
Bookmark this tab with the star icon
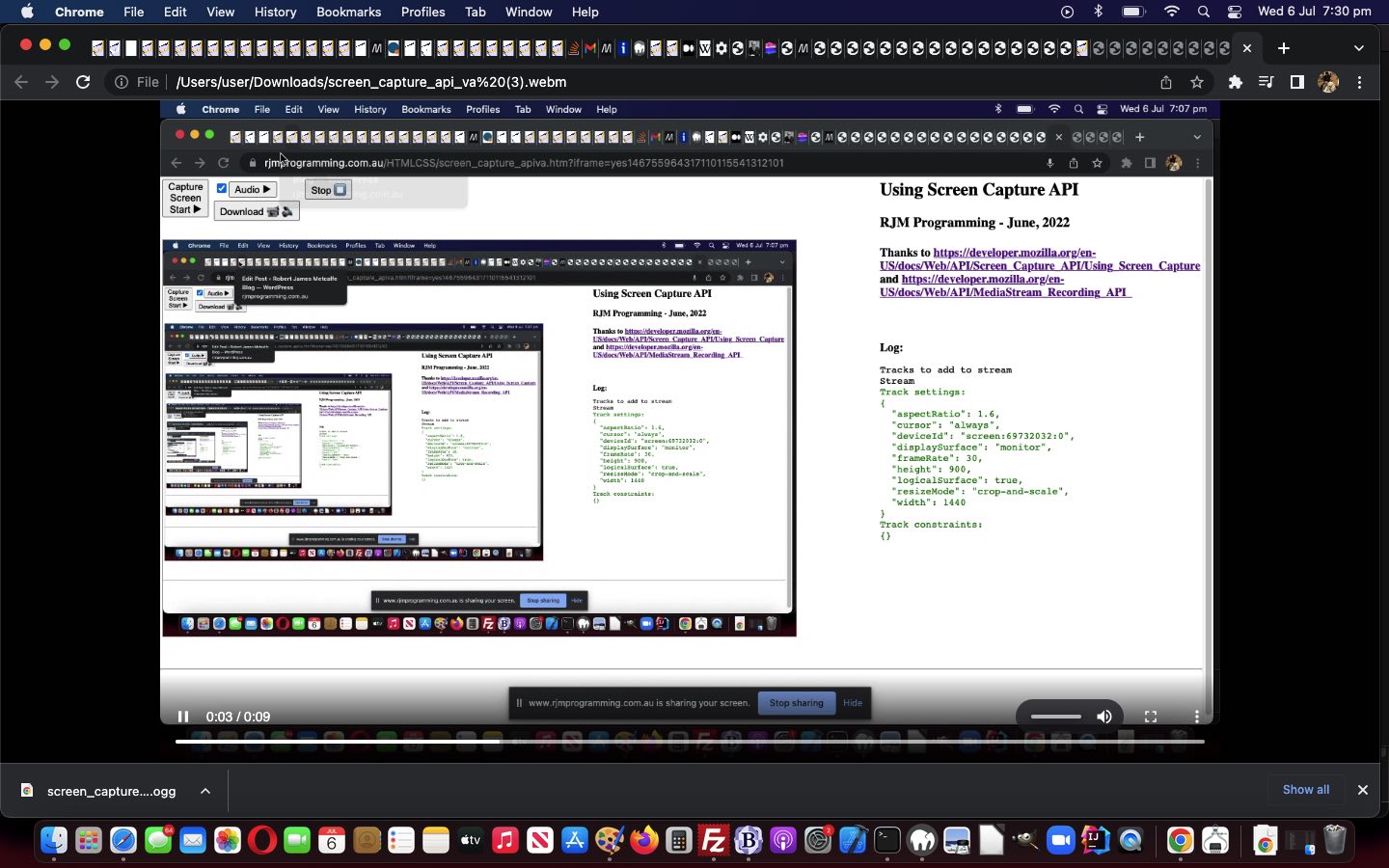point(1197,82)
